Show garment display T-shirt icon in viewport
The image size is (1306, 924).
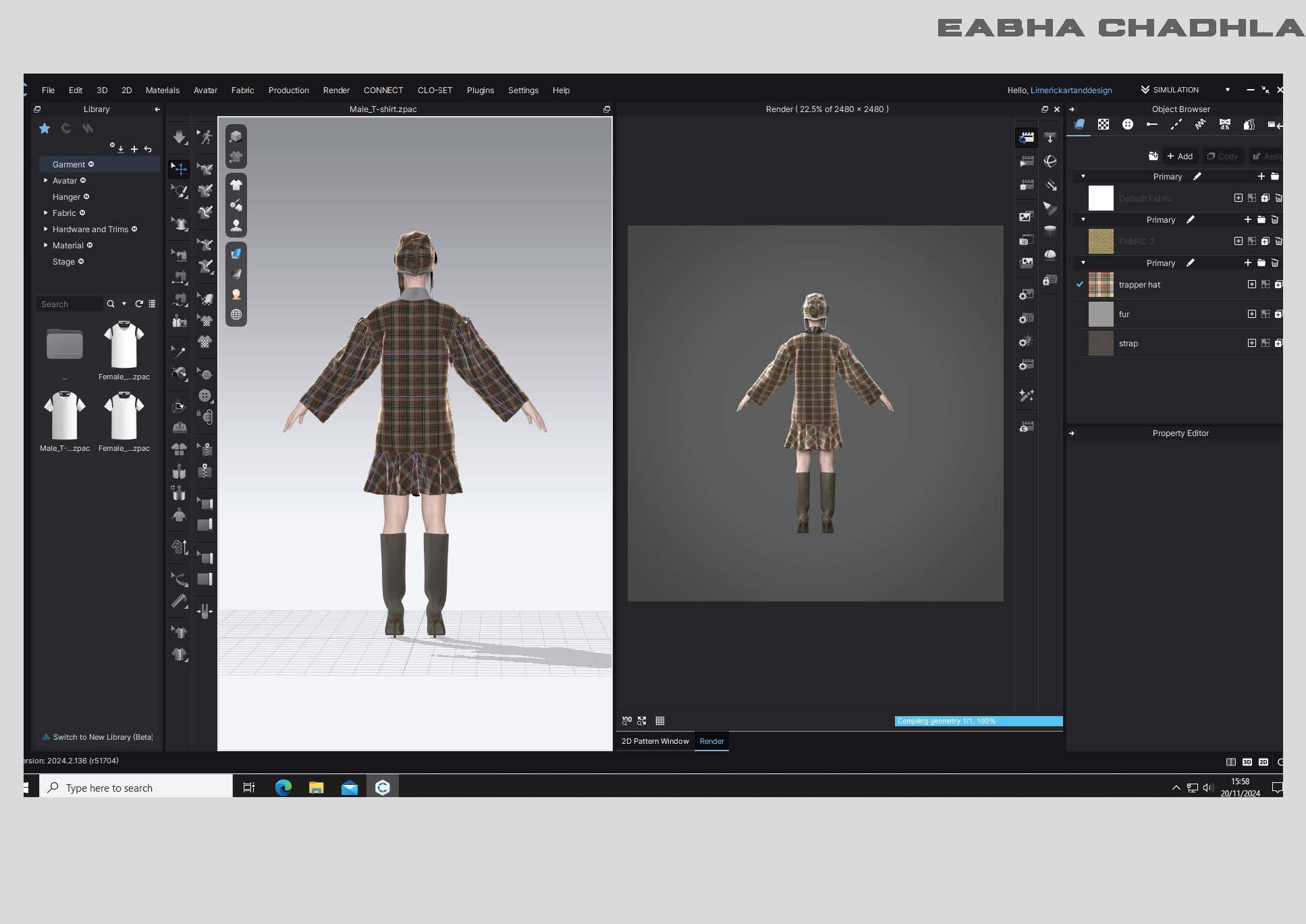click(236, 184)
